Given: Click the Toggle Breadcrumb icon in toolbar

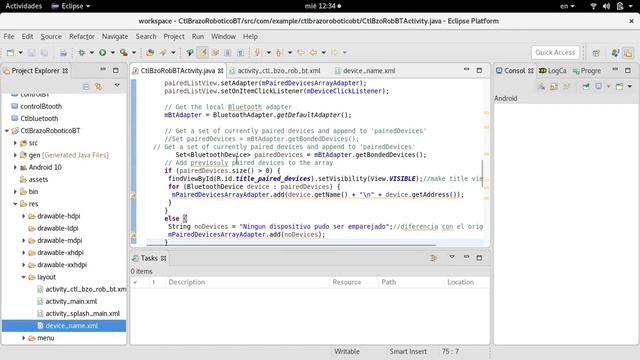Looking at the screenshot, I should [x=190, y=53].
